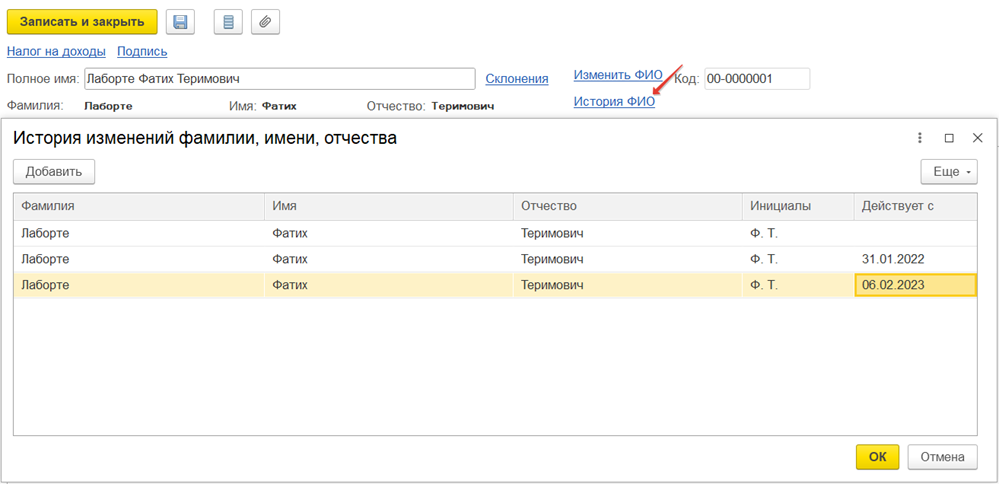Click the Код input field
This screenshot has width=999, height=484.
click(x=756, y=79)
